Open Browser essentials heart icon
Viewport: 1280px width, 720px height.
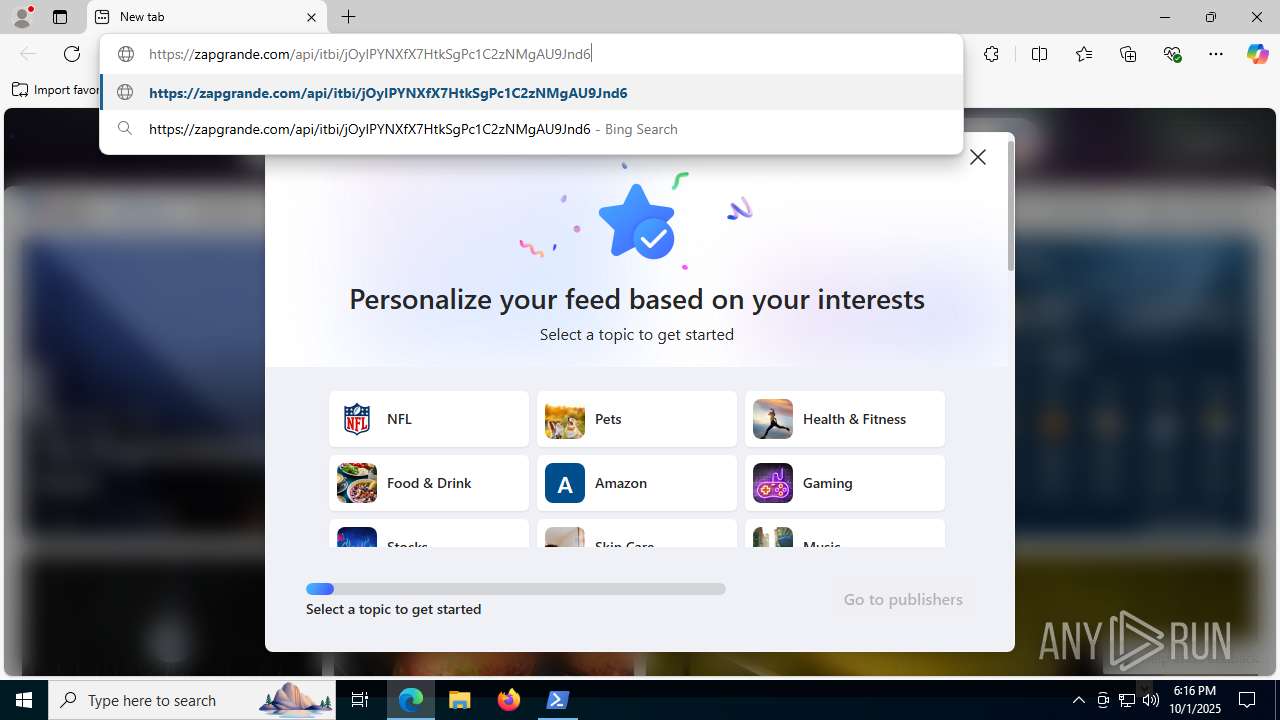pyautogui.click(x=1172, y=54)
